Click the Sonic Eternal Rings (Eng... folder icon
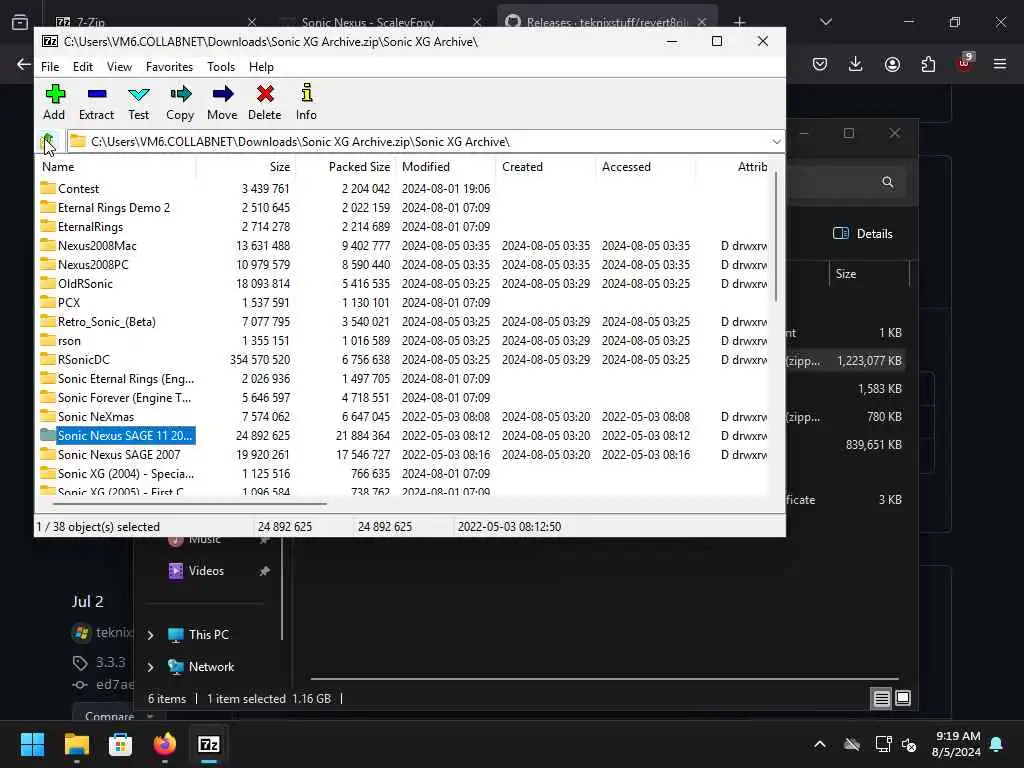Screen dimensions: 1024x768 click(x=48, y=378)
